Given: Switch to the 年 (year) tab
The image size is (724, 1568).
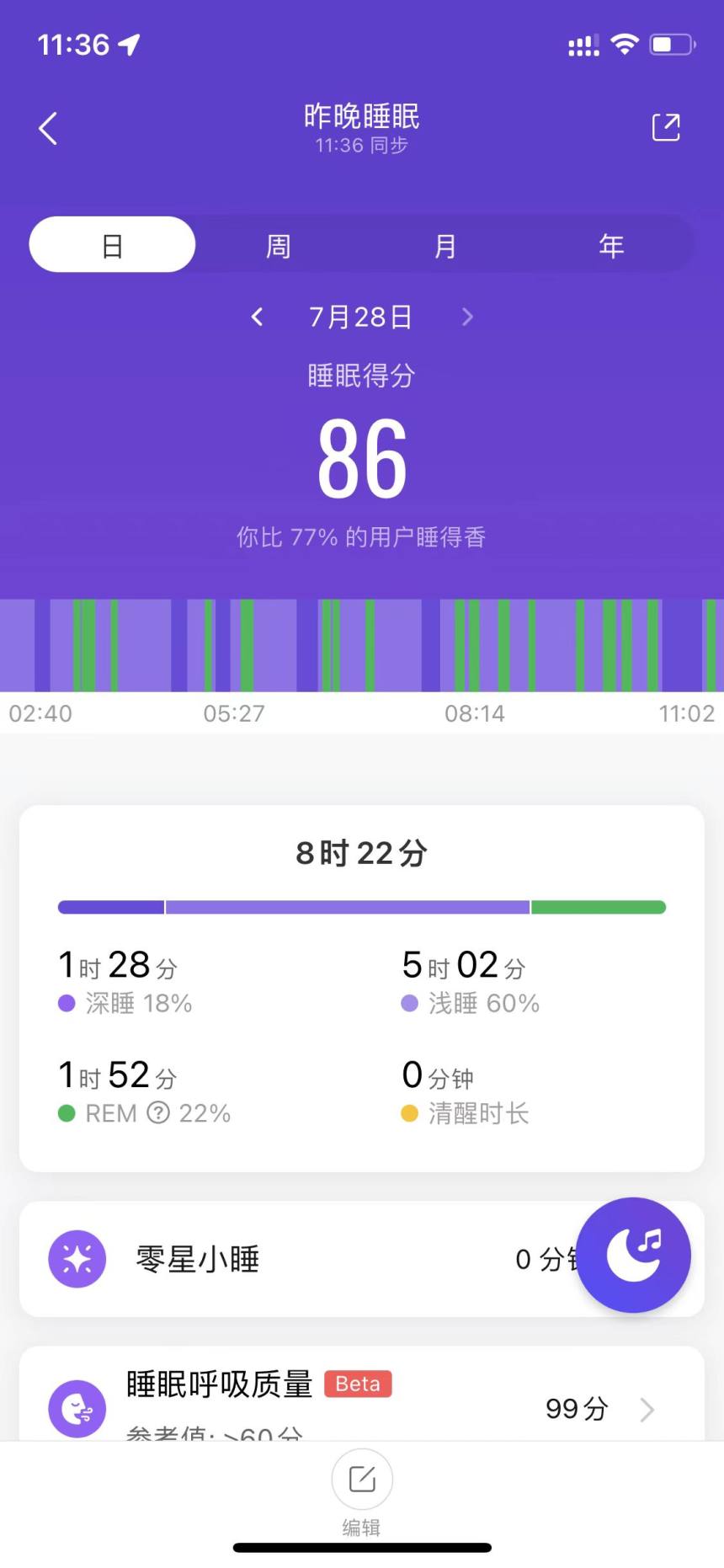Looking at the screenshot, I should [611, 246].
